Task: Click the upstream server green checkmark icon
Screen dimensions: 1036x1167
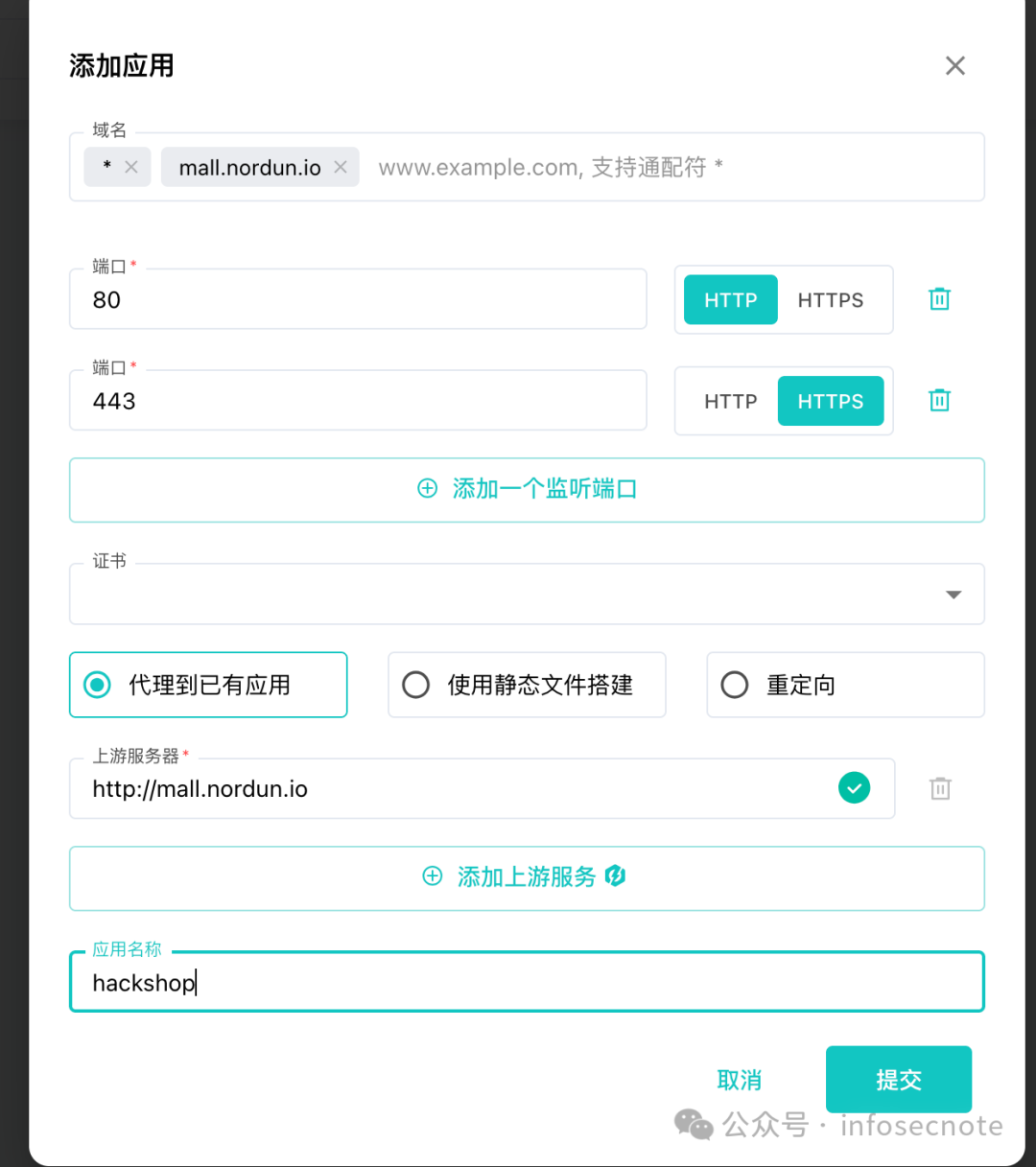Action: pyautogui.click(x=854, y=788)
